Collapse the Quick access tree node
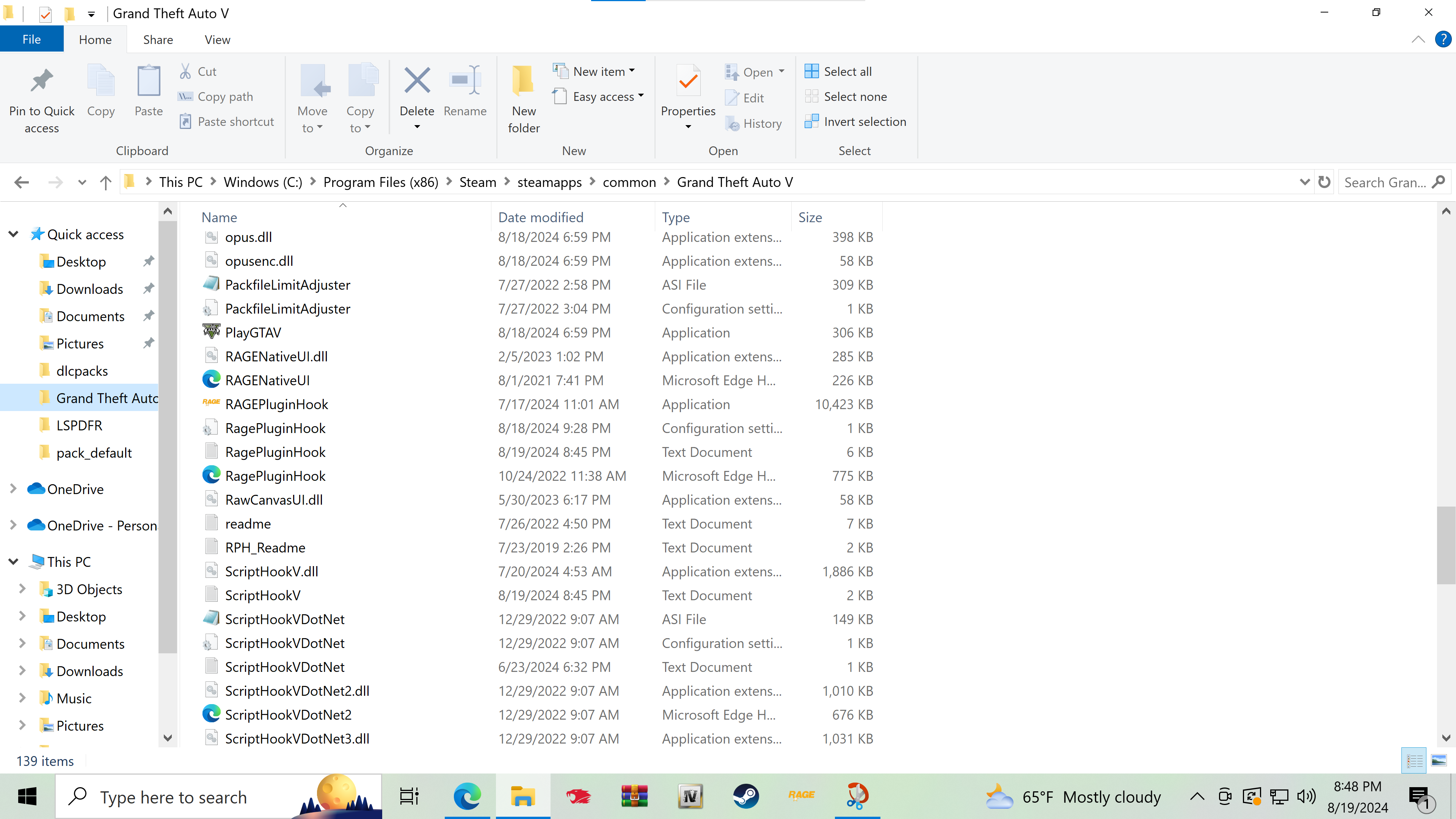This screenshot has width=1456, height=819. point(14,234)
